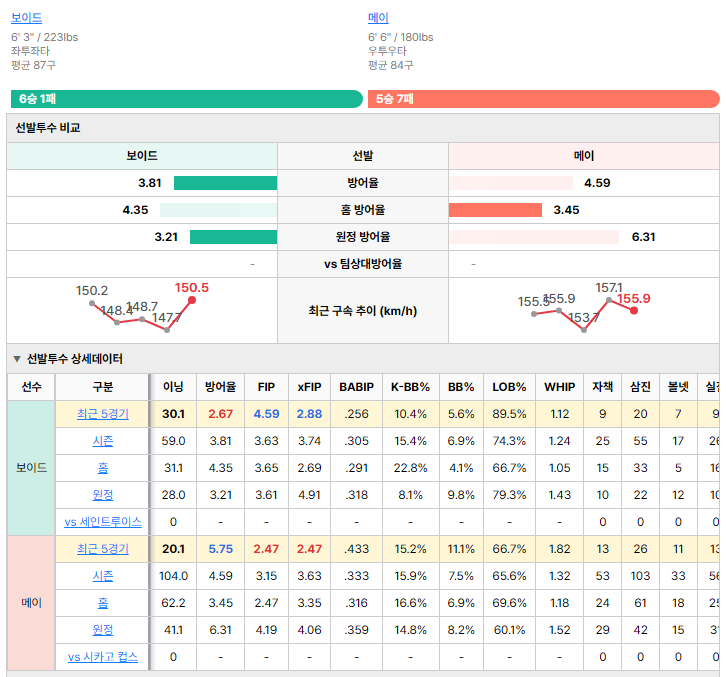Click the 157.1 point on 메이's velocity chart
Viewport: 726px width, 677px height.
(x=609, y=301)
